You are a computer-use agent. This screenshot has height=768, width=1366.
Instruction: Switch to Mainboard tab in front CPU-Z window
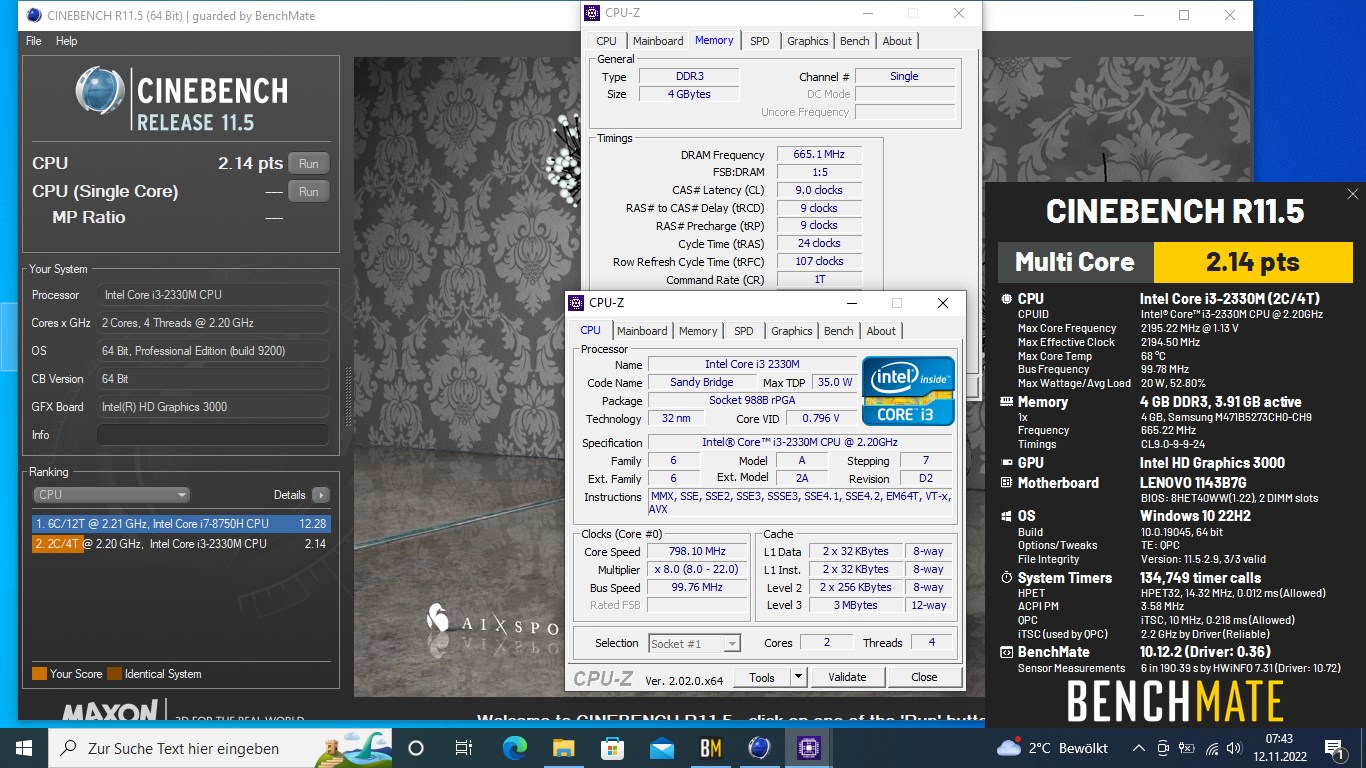[x=642, y=331]
